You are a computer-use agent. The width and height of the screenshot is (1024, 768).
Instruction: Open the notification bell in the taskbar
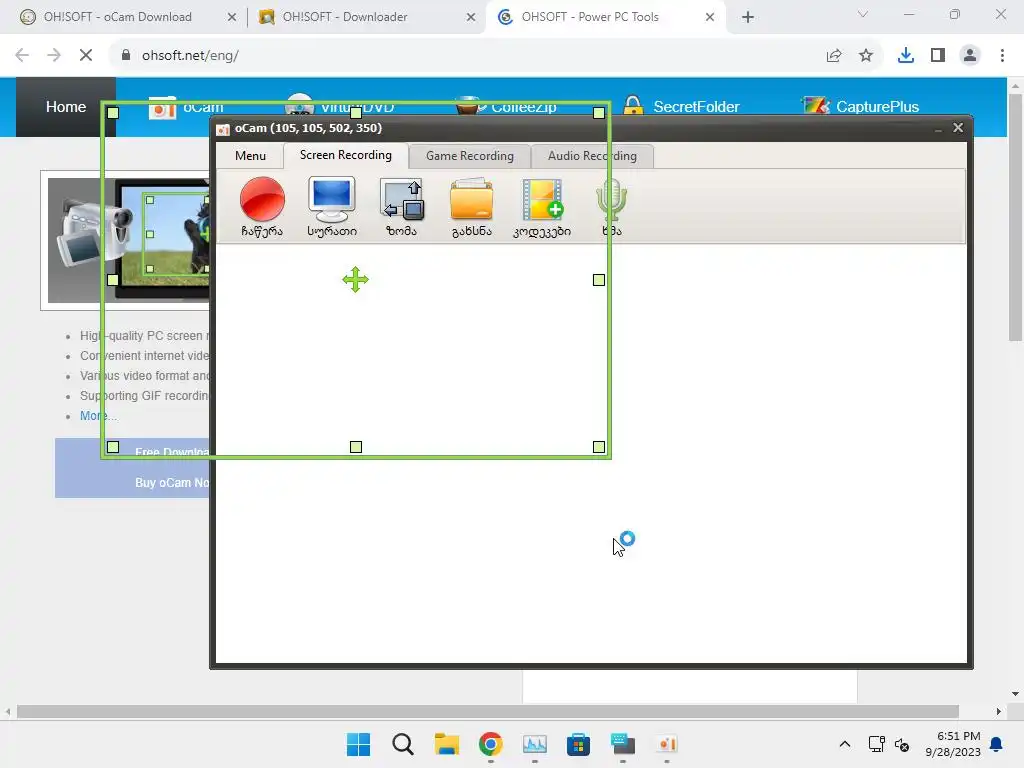pyautogui.click(x=997, y=744)
